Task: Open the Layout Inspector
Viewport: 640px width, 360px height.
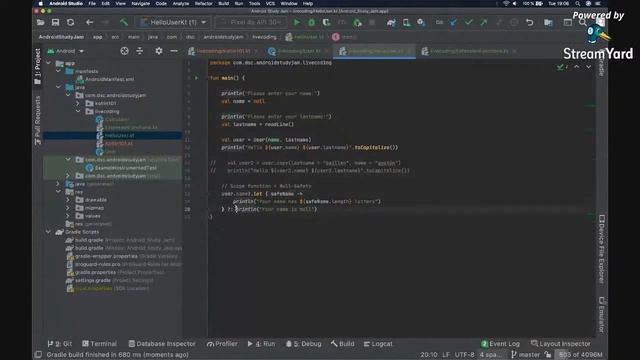Action: pos(561,344)
